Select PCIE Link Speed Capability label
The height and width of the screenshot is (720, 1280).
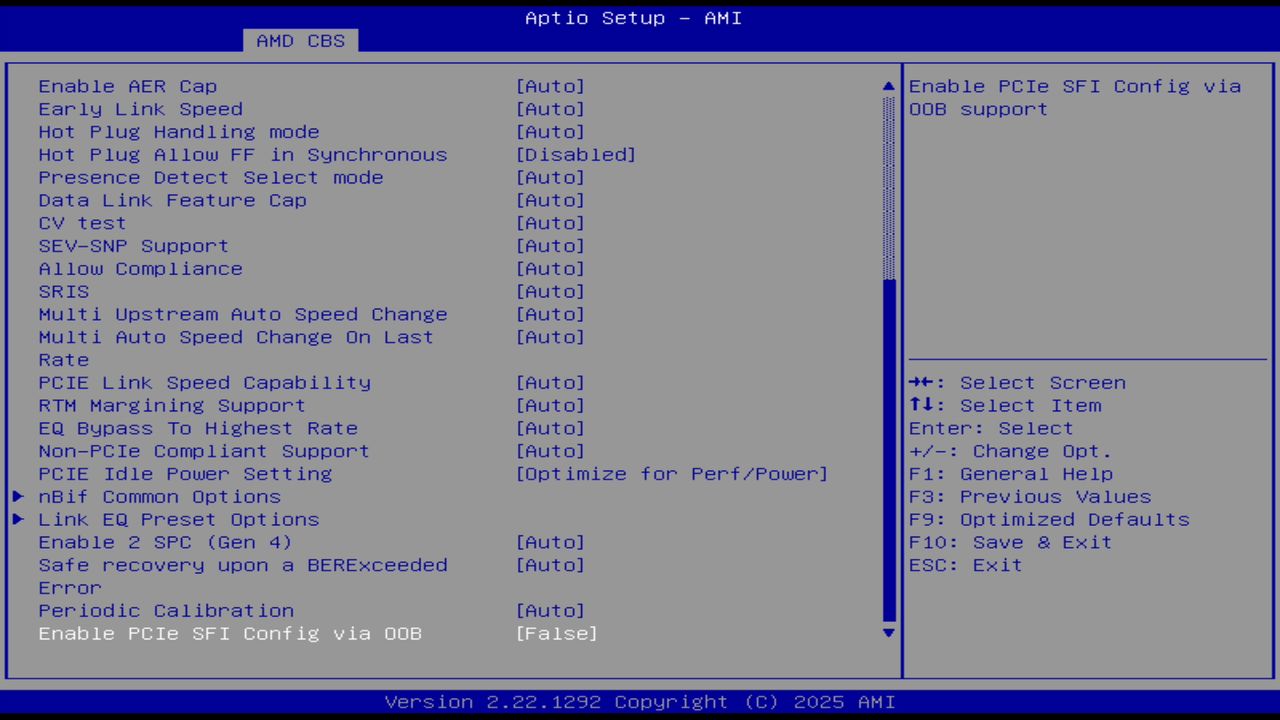tap(205, 382)
